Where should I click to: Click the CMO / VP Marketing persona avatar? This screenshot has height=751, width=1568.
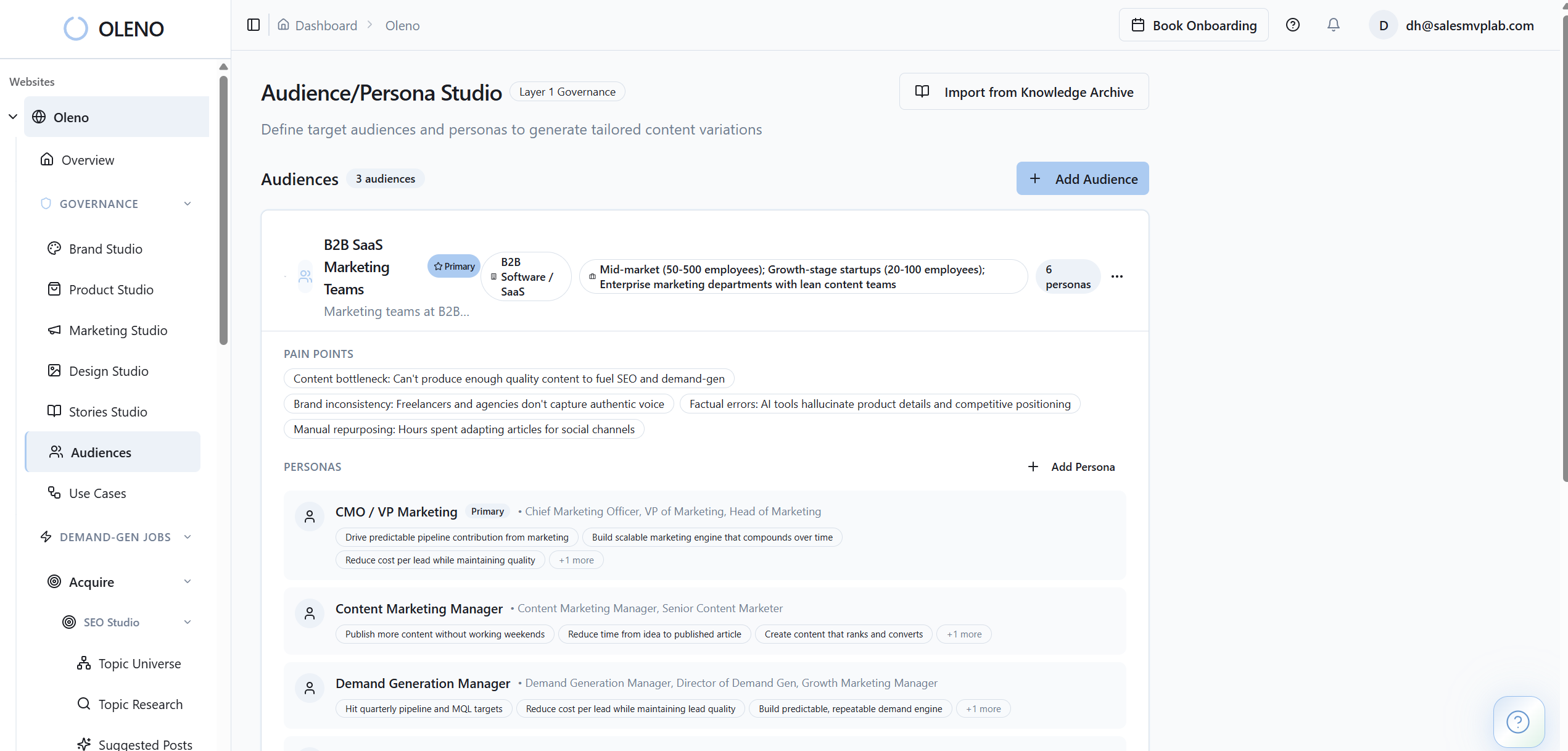tap(310, 517)
